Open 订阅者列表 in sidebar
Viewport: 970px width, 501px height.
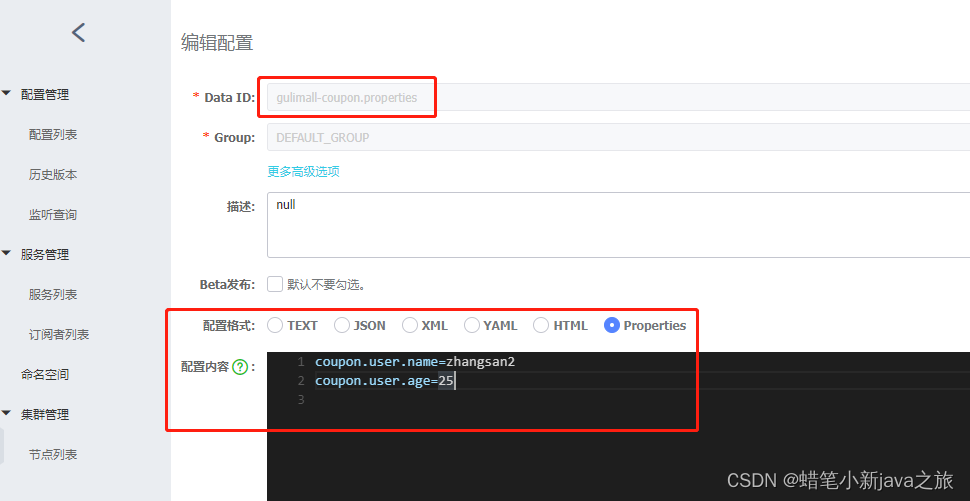click(x=59, y=335)
